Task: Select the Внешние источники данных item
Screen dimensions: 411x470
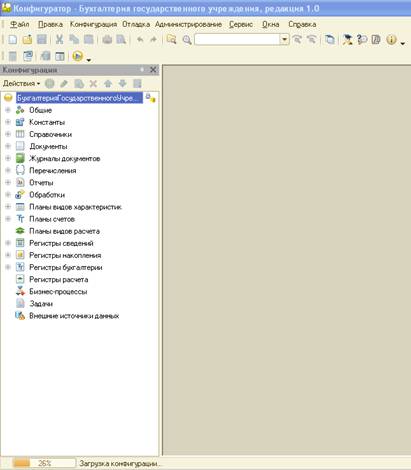Action: pyautogui.click(x=74, y=316)
